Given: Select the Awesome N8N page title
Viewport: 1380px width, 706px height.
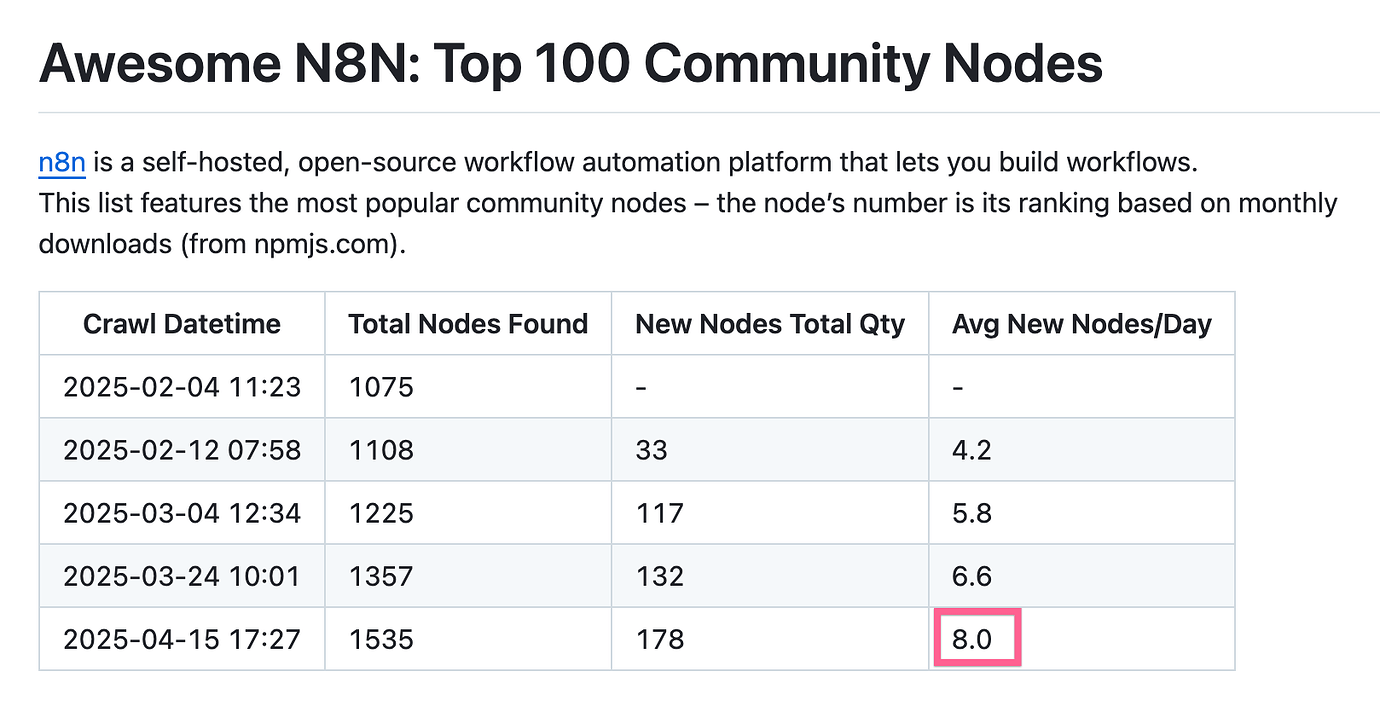Looking at the screenshot, I should (571, 63).
